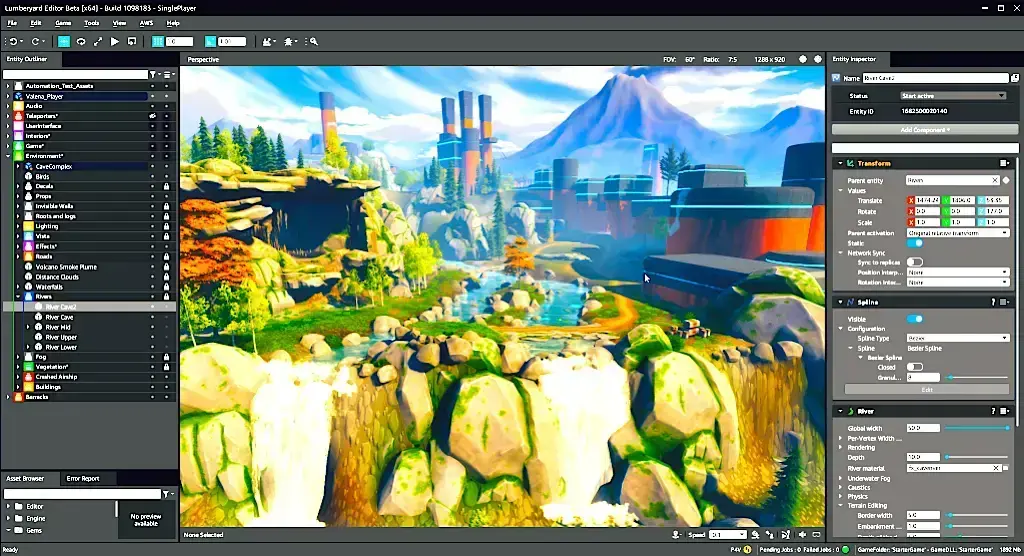Click the spline Edit button
The height and width of the screenshot is (556, 1024).
point(927,389)
